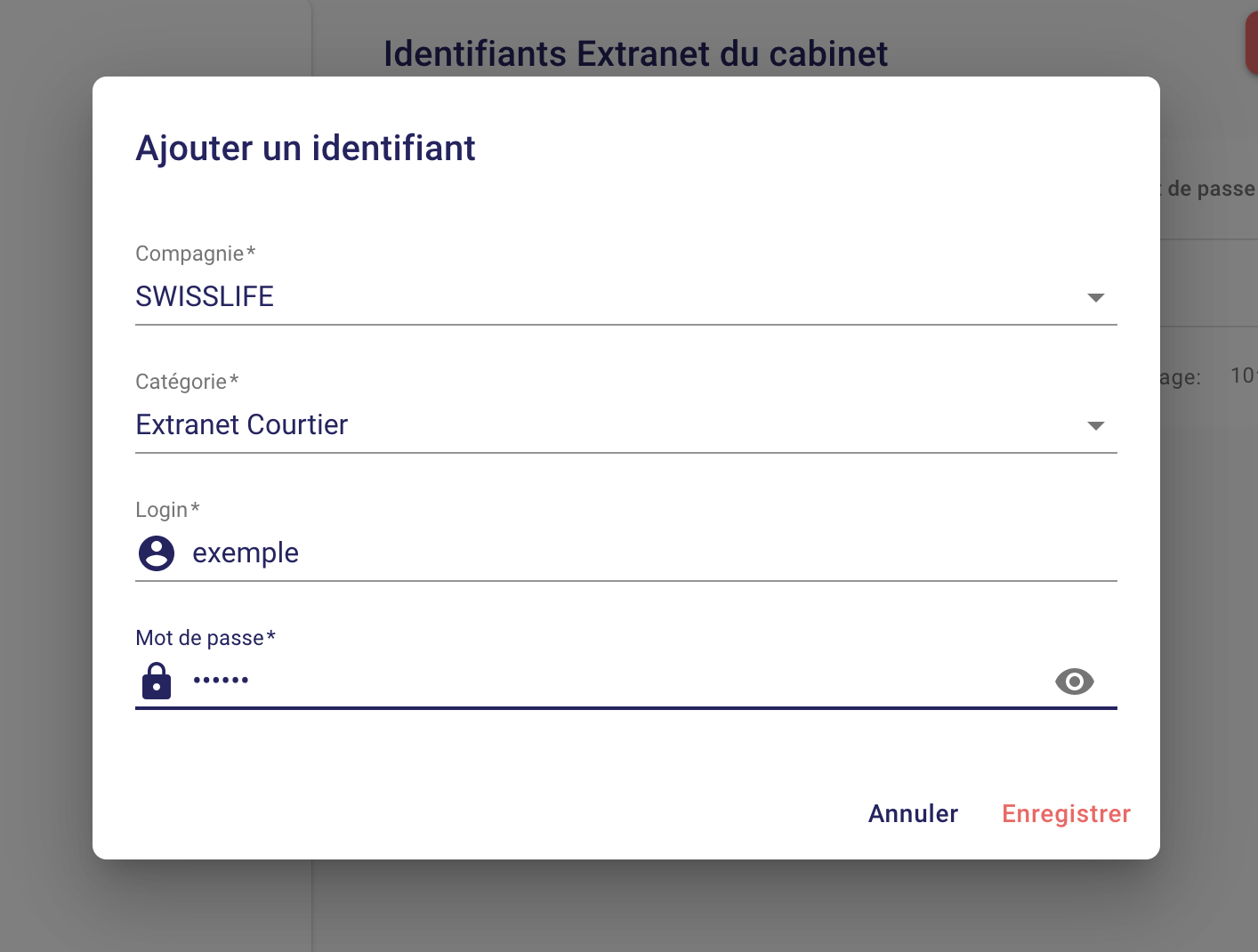
Task: Click the lock icon in password field
Action: (x=157, y=682)
